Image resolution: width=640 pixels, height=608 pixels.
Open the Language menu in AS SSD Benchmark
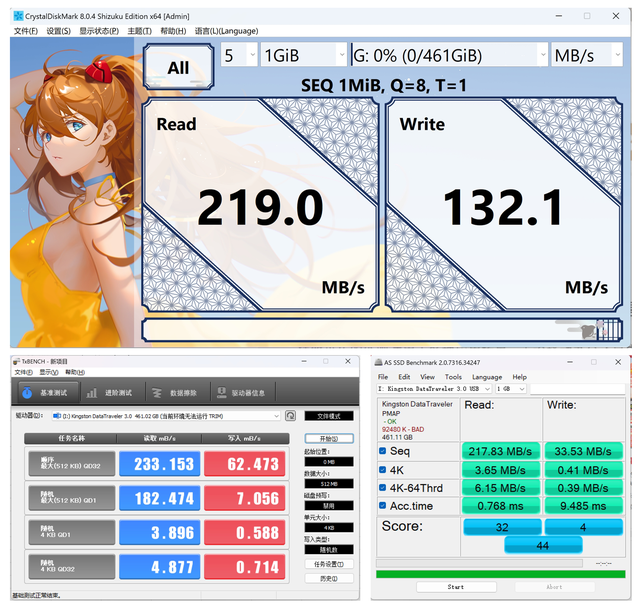pos(487,377)
